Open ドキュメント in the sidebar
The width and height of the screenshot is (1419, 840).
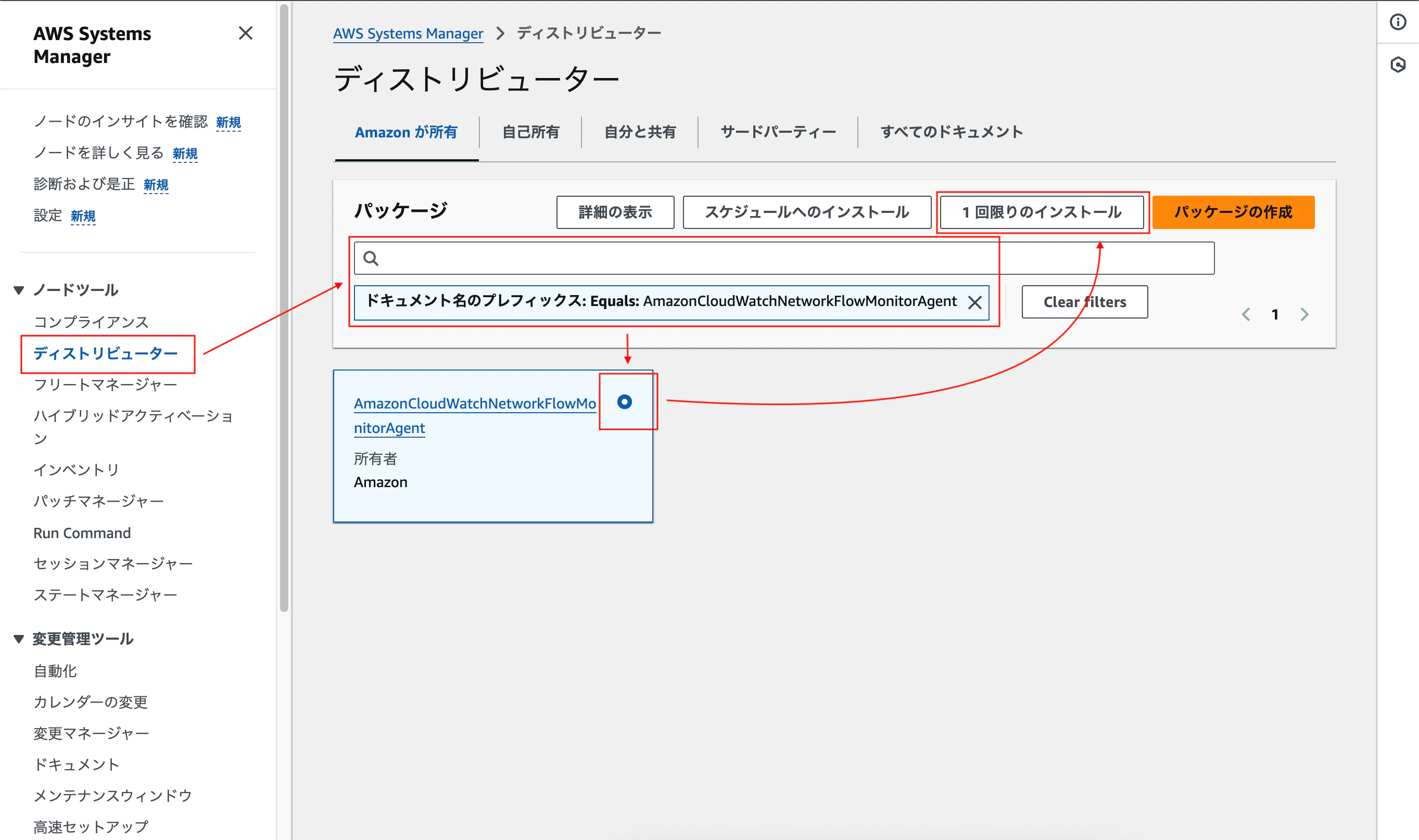click(77, 765)
